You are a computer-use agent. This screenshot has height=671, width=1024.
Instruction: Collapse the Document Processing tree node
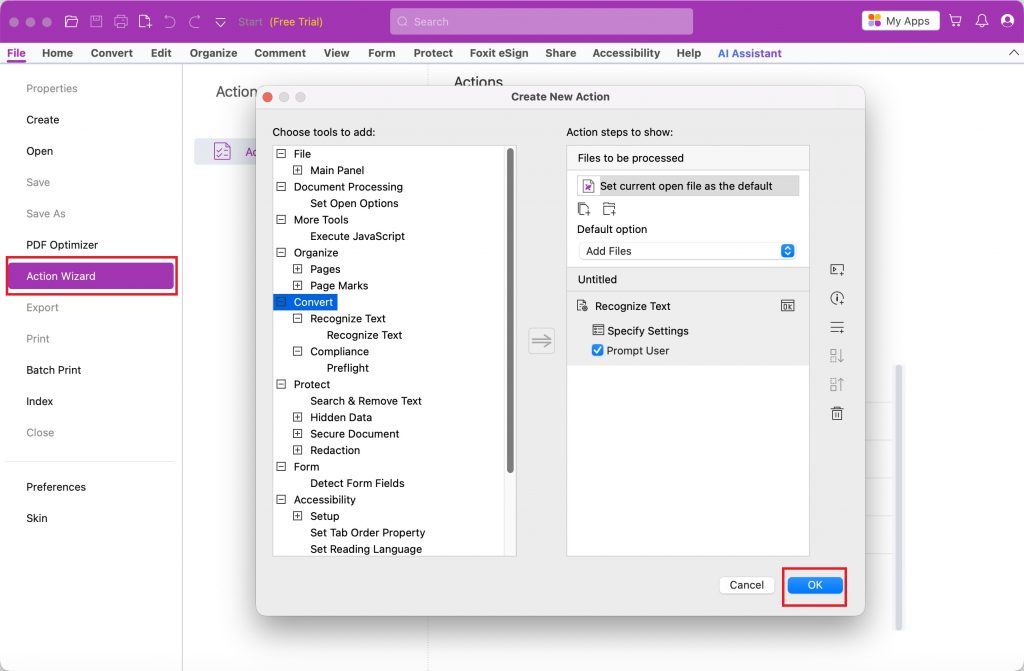click(281, 186)
